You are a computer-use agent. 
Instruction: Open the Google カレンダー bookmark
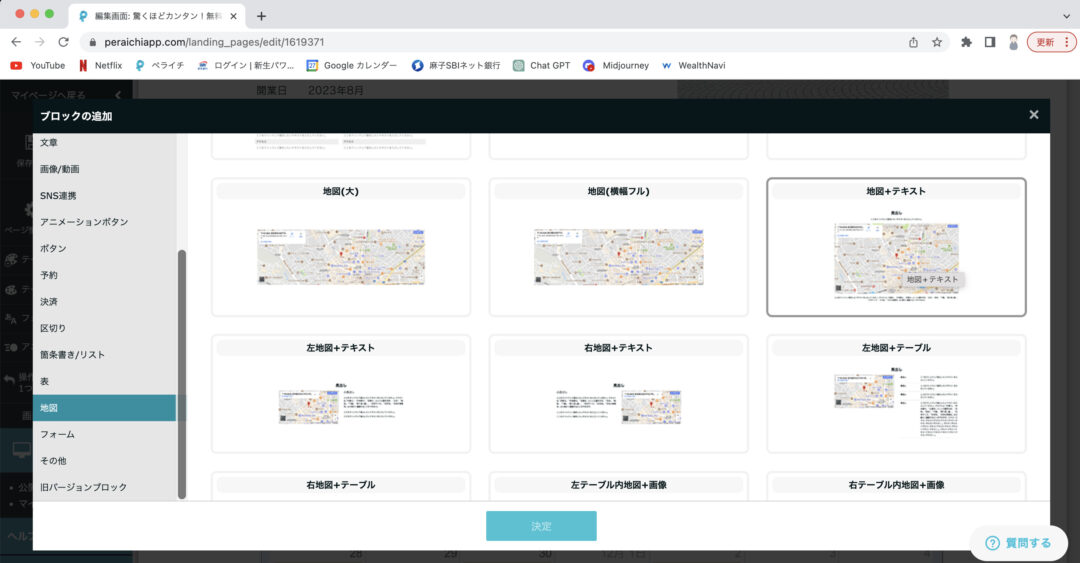point(352,65)
